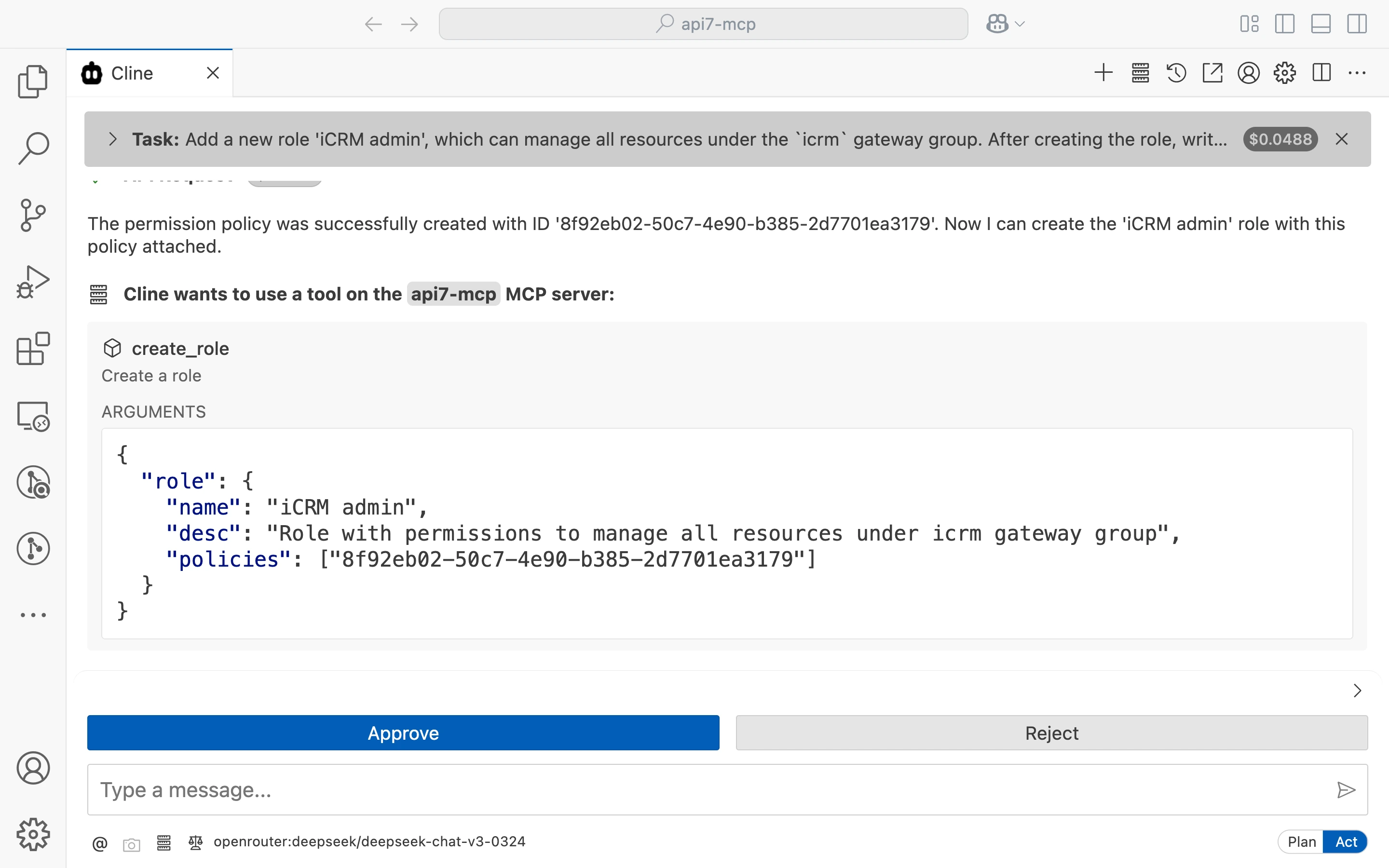The width and height of the screenshot is (1389, 868).
Task: Open Cline rules scales icon
Action: click(x=195, y=842)
